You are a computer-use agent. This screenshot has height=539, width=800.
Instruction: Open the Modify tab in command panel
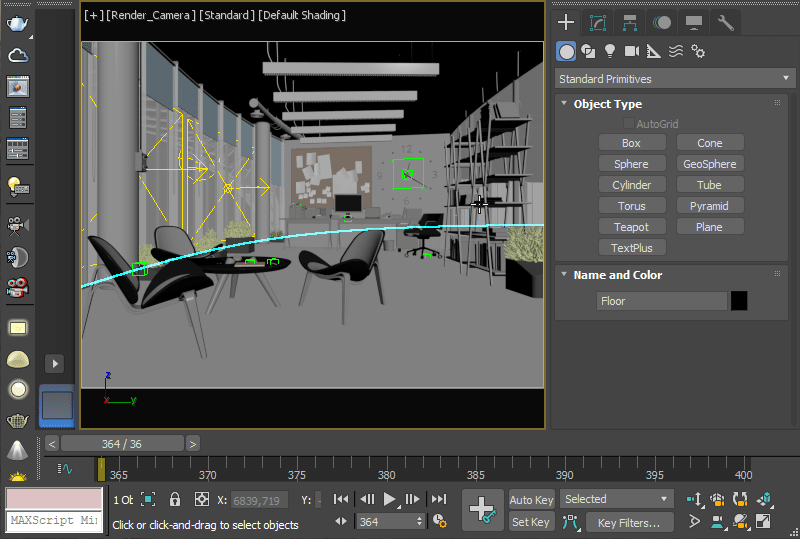click(x=598, y=22)
